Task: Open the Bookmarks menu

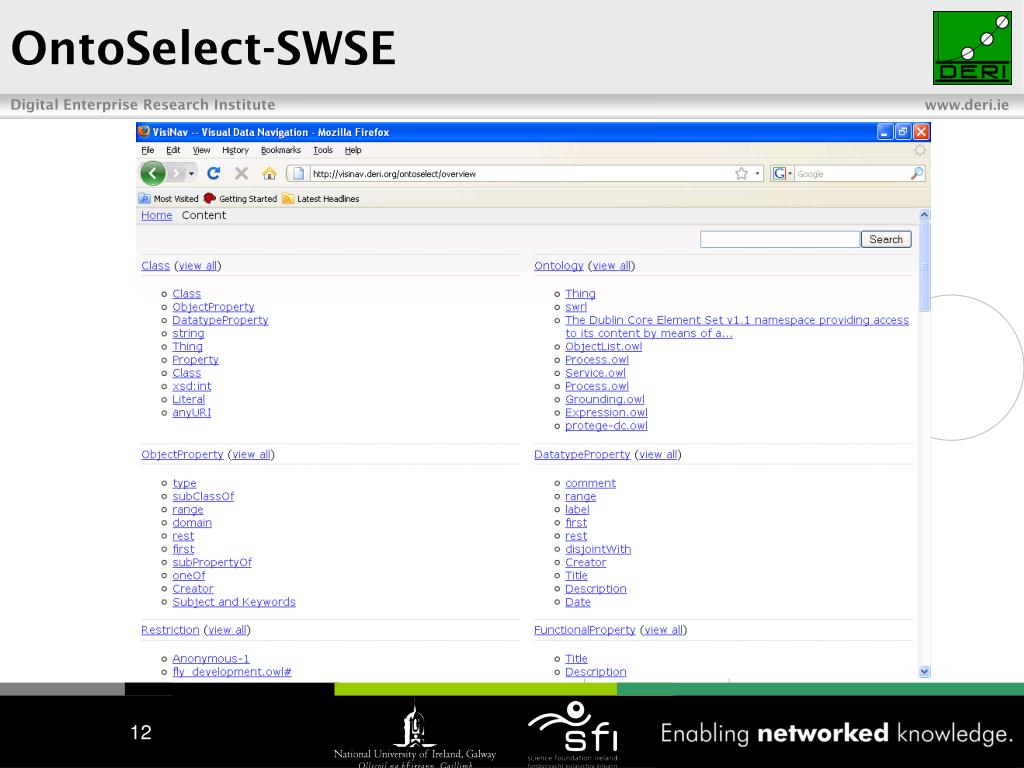Action: [281, 150]
